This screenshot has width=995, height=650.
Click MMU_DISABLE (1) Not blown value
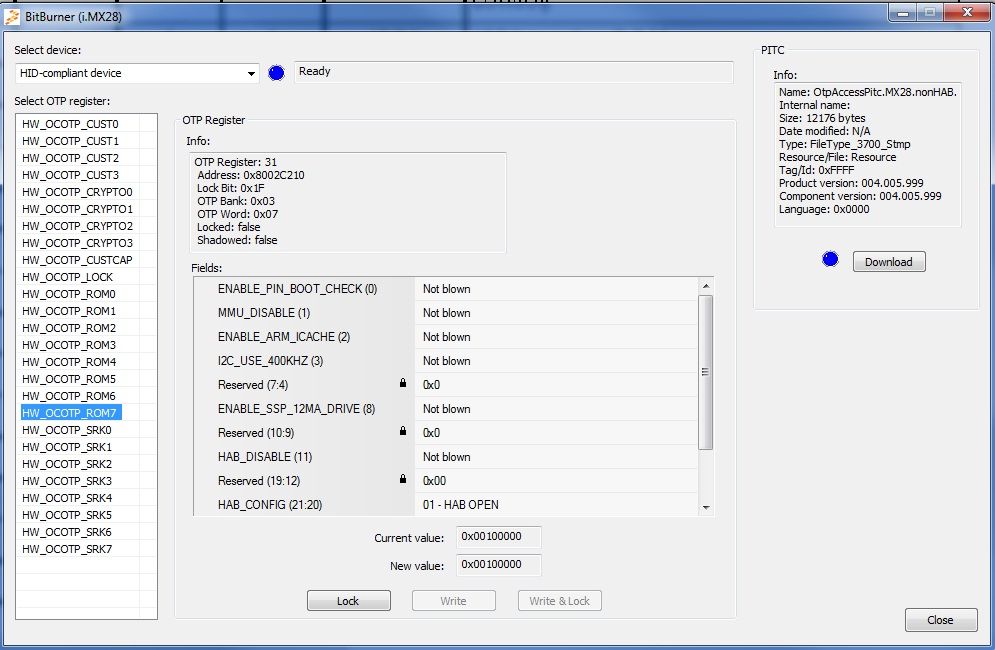pyautogui.click(x=557, y=313)
